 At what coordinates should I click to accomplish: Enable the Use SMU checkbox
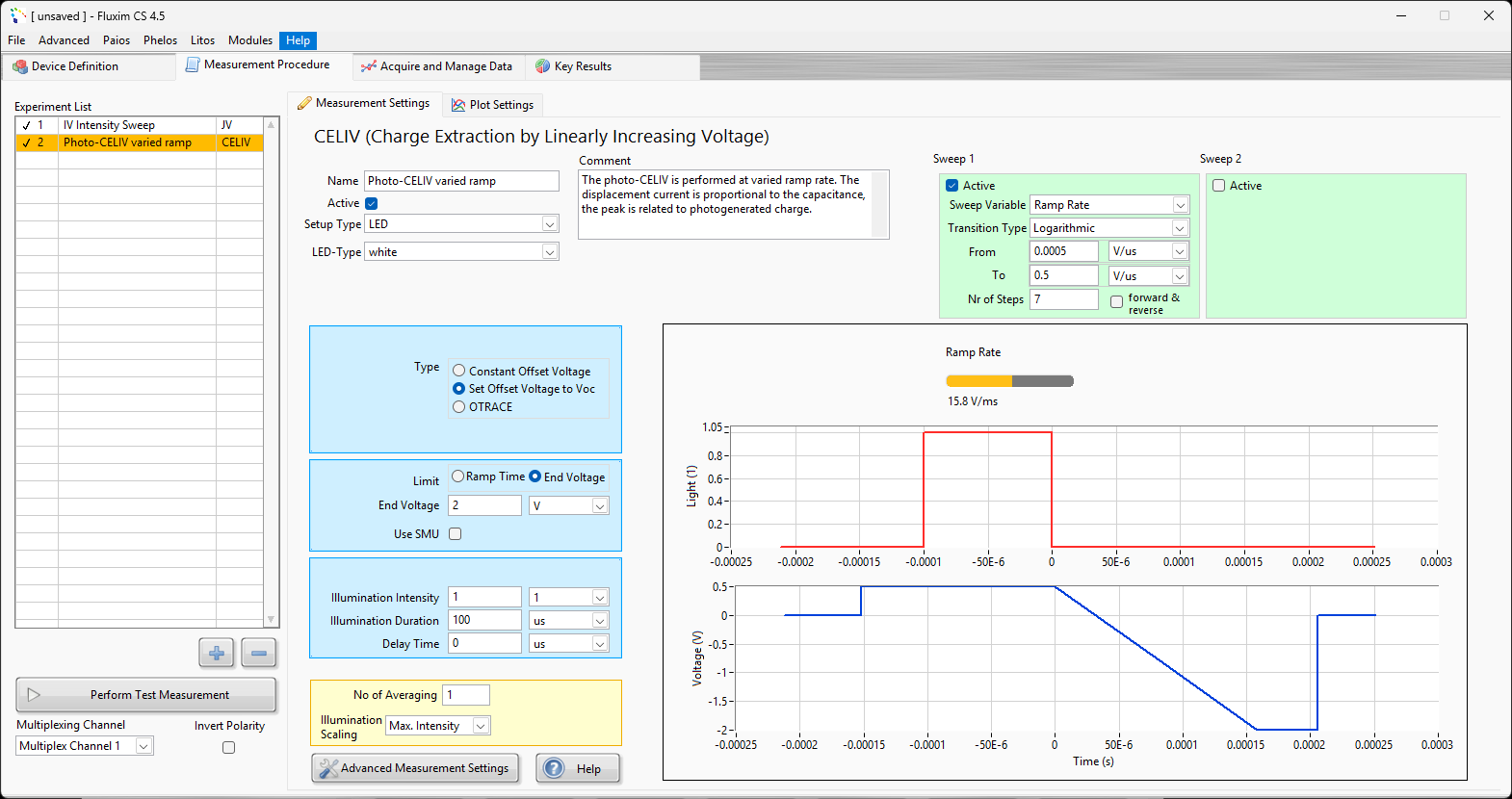pyautogui.click(x=456, y=533)
